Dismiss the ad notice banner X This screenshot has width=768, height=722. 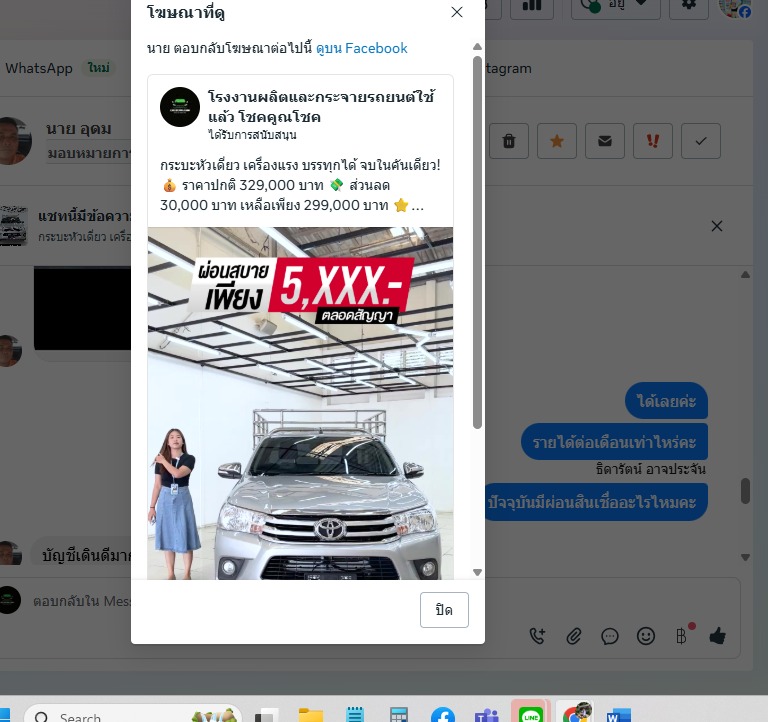(717, 226)
